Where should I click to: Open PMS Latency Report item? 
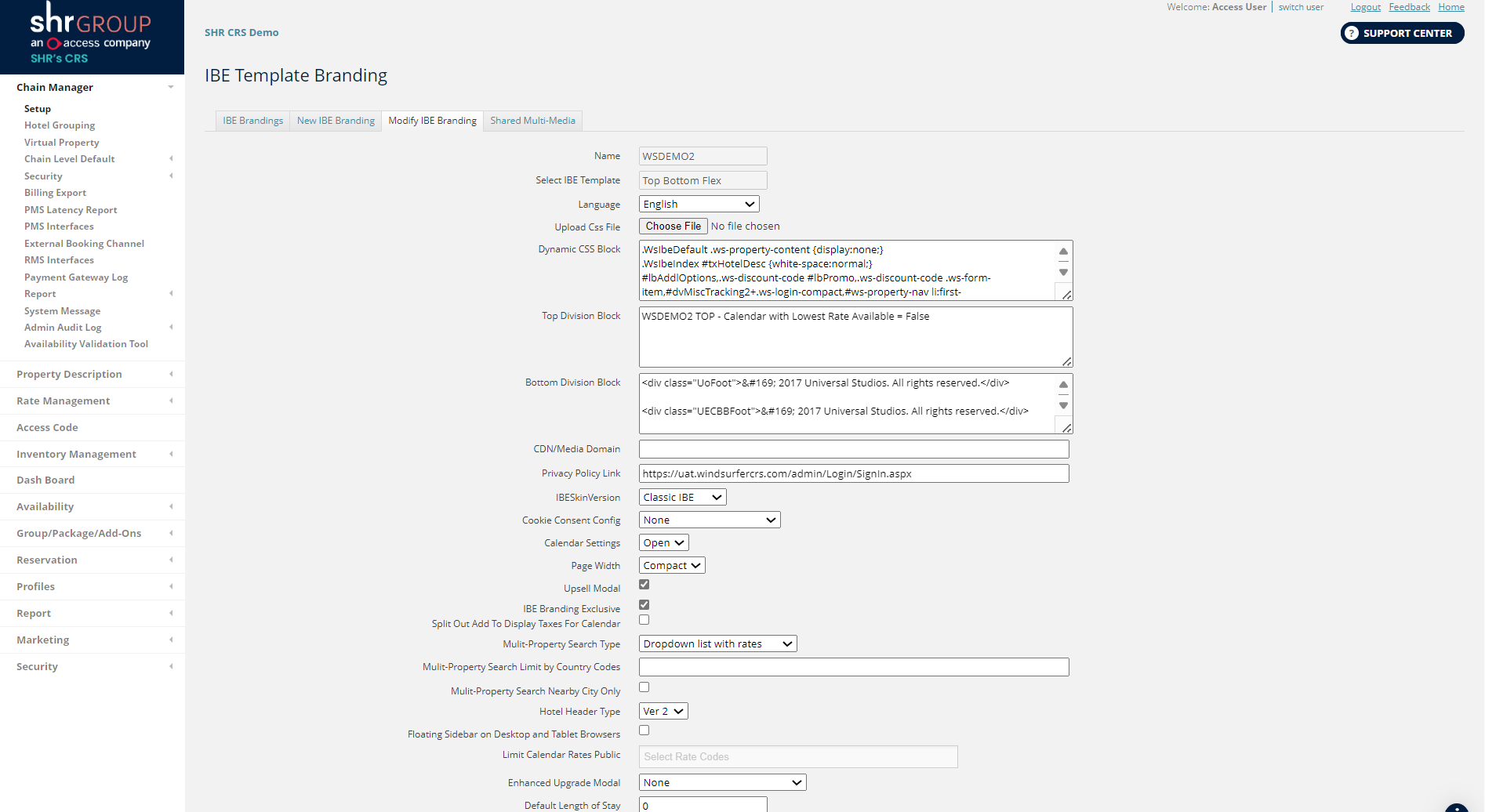pyautogui.click(x=71, y=210)
